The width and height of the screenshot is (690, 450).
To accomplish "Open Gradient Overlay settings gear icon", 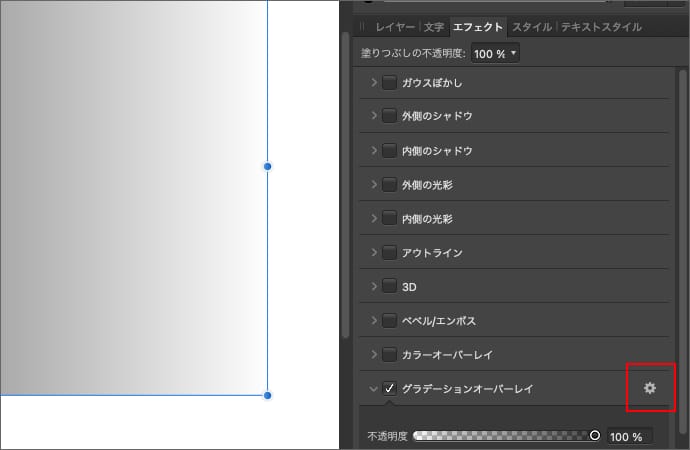I will 649,388.
